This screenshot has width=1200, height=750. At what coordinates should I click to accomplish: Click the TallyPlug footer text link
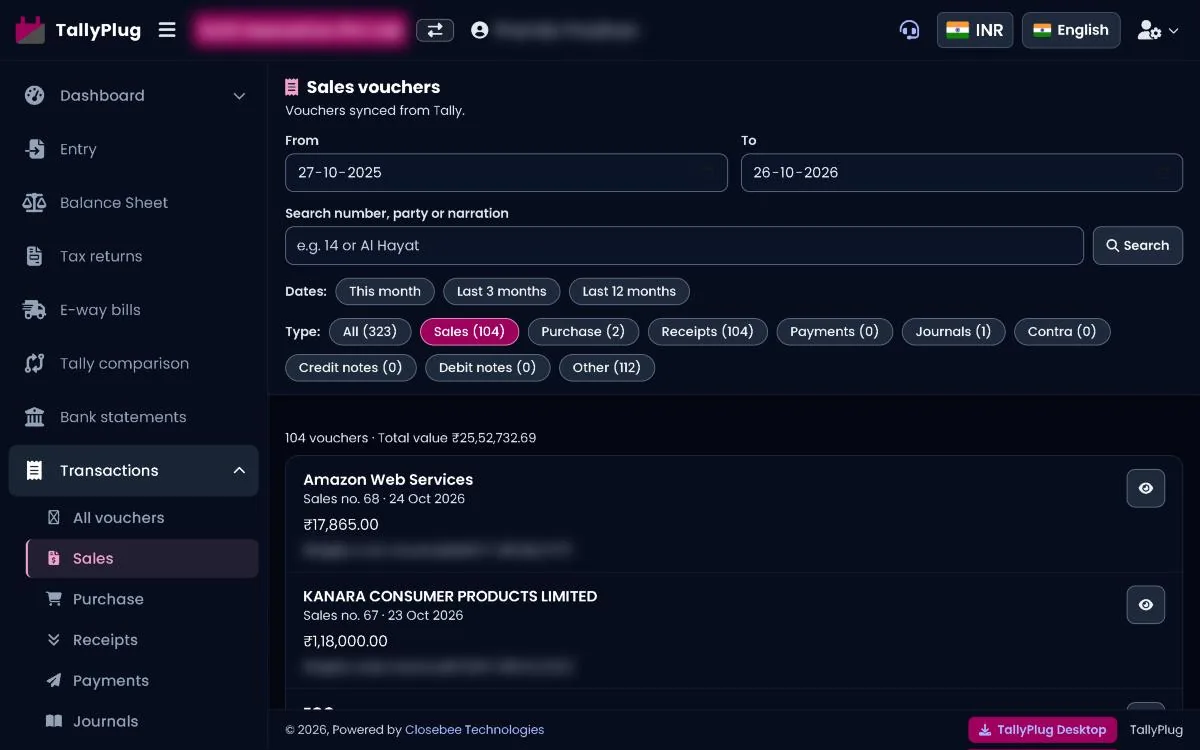[1156, 730]
